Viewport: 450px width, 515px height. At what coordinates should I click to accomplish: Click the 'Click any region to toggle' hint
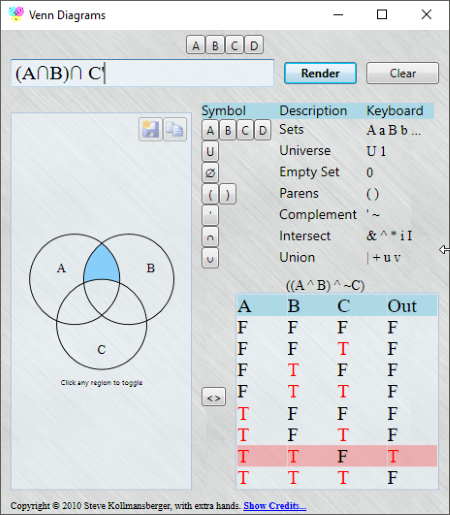102,383
